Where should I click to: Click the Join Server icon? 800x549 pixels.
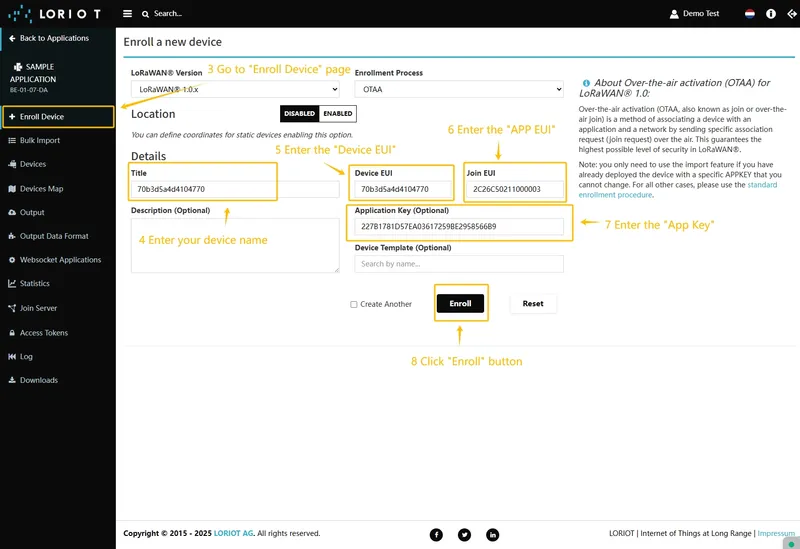pyautogui.click(x=12, y=308)
